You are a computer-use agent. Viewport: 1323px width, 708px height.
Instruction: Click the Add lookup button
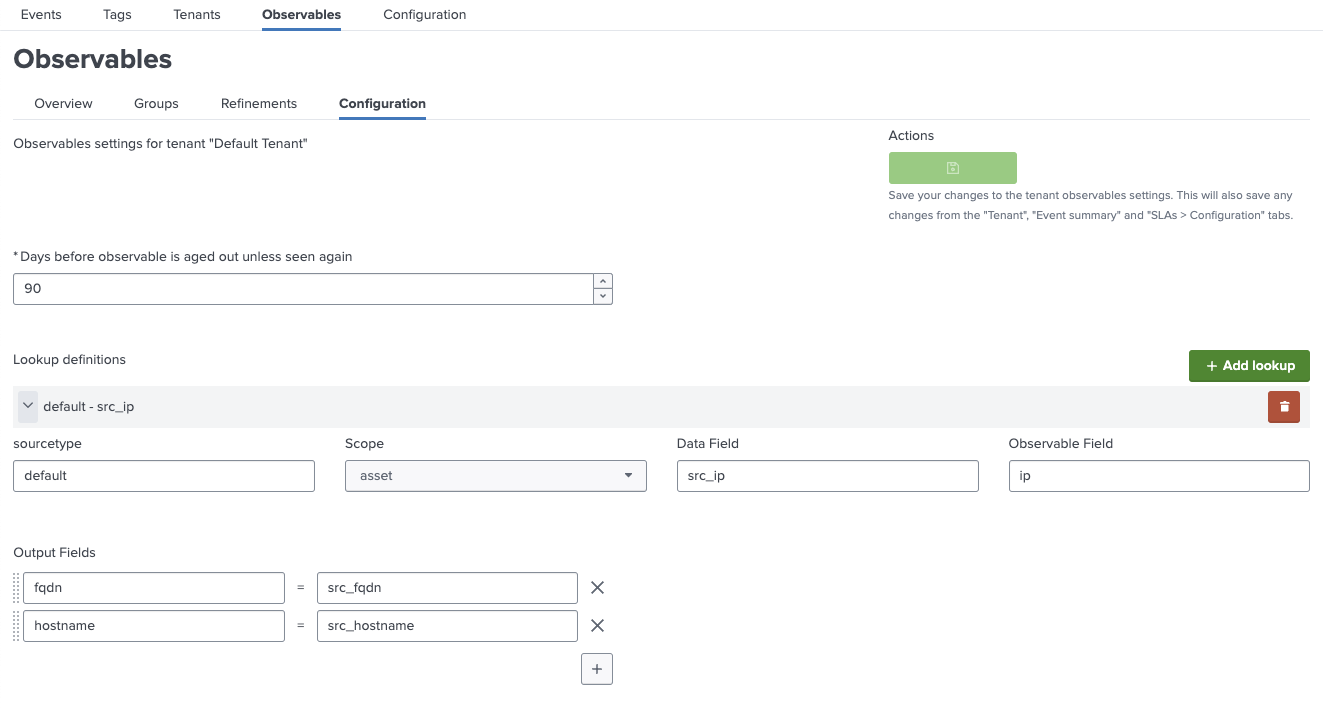pos(1249,366)
